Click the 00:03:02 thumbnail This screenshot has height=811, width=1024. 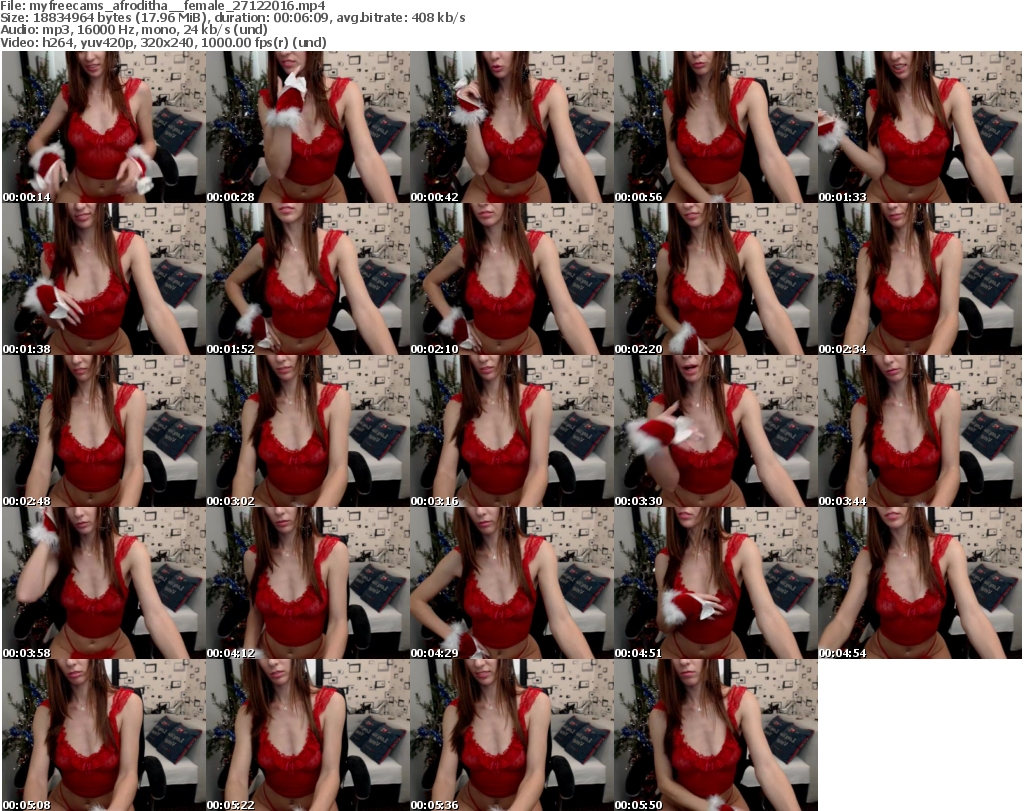(308, 431)
